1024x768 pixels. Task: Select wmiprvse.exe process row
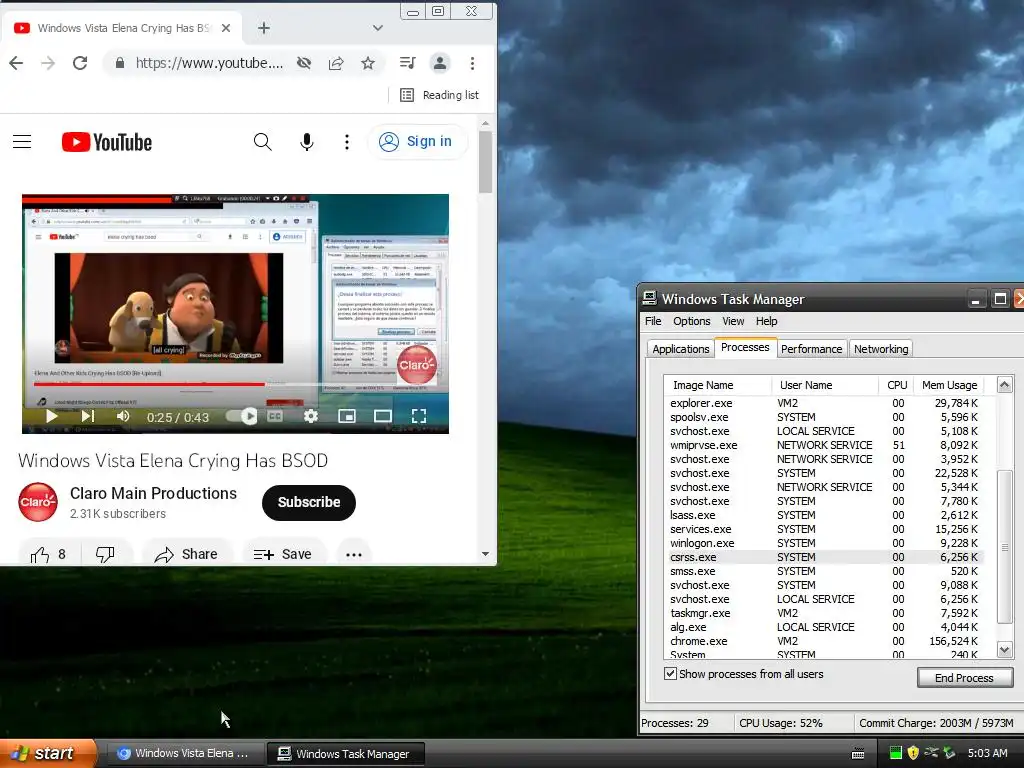(x=824, y=445)
